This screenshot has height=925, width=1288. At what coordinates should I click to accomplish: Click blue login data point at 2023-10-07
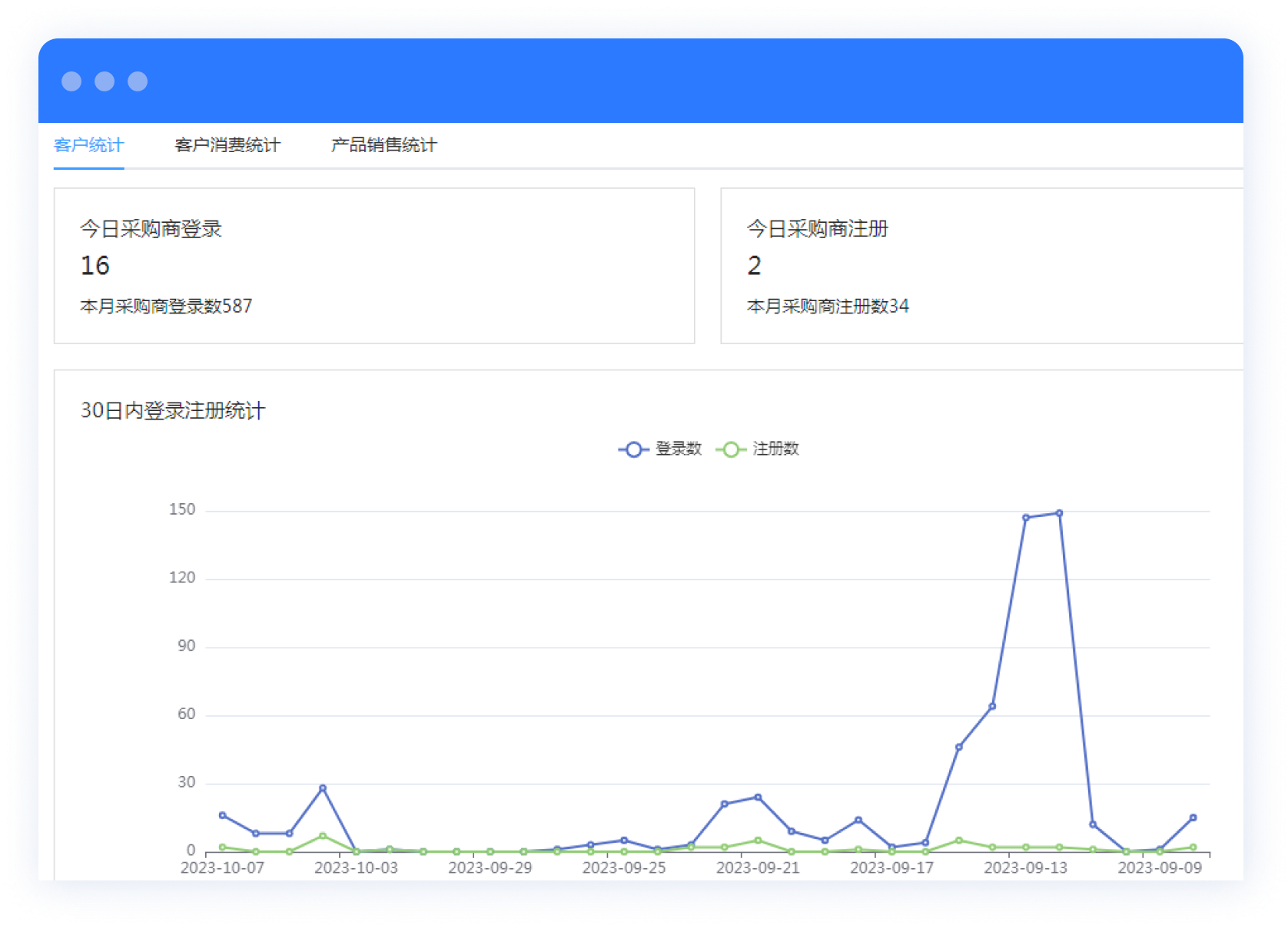(x=222, y=815)
